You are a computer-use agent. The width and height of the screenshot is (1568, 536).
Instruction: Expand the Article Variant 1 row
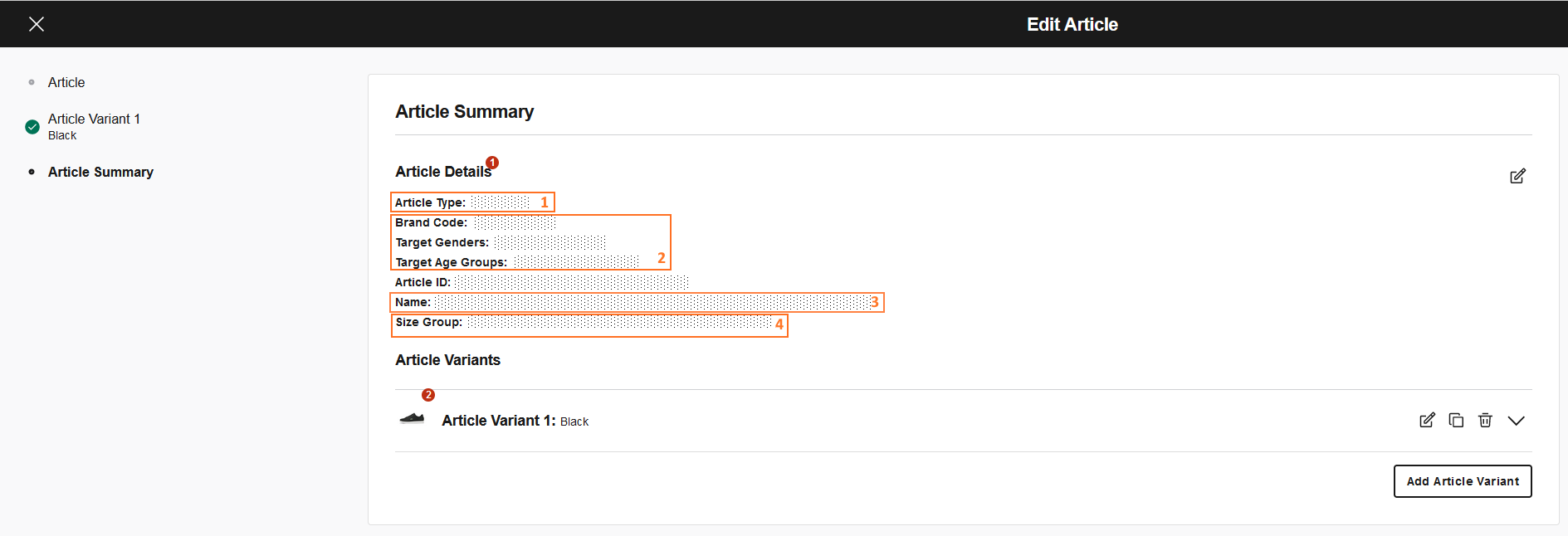[1516, 421]
